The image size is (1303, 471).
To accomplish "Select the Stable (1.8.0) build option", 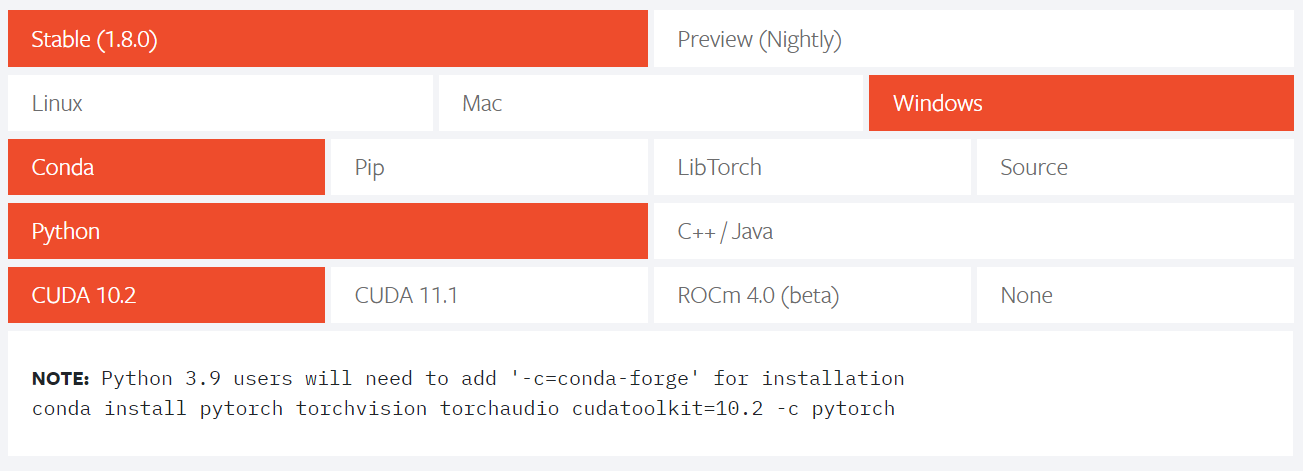I will (328, 39).
